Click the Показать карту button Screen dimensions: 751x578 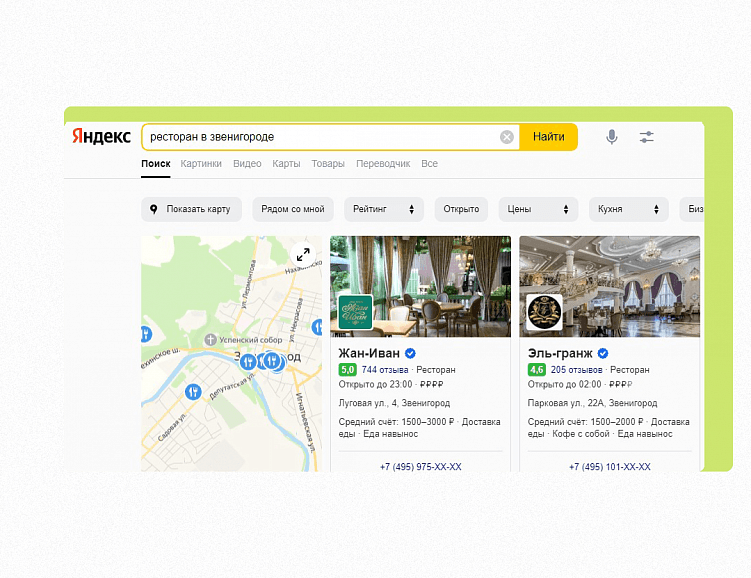pyautogui.click(x=192, y=209)
